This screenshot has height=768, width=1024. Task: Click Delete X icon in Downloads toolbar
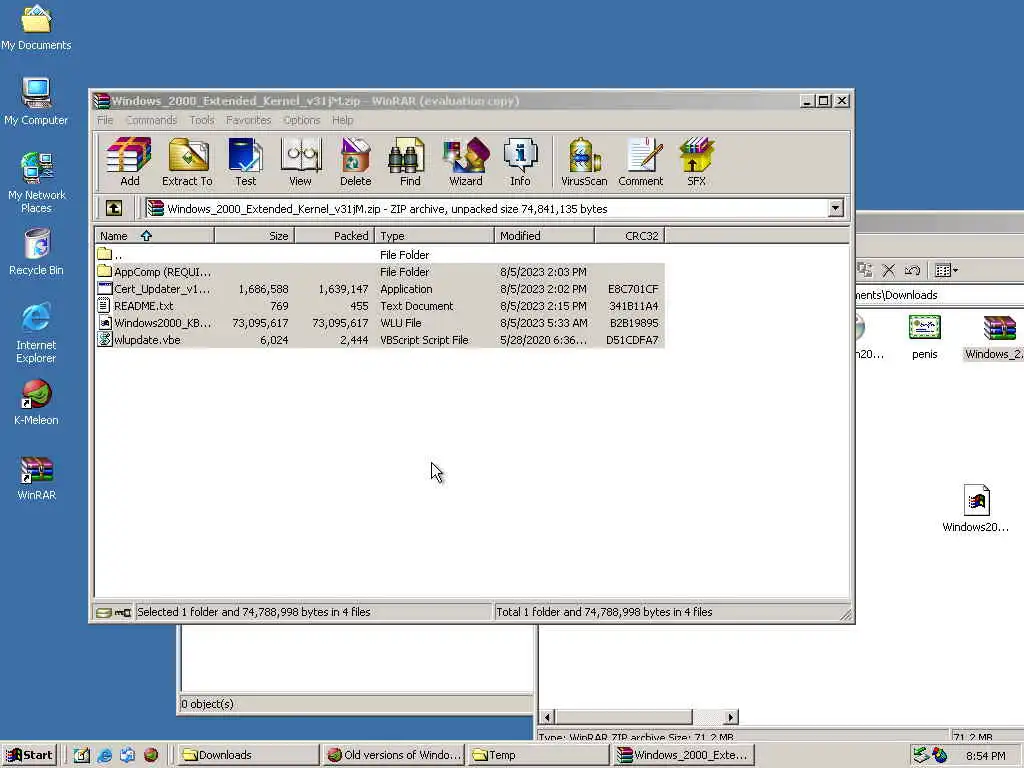pos(888,270)
